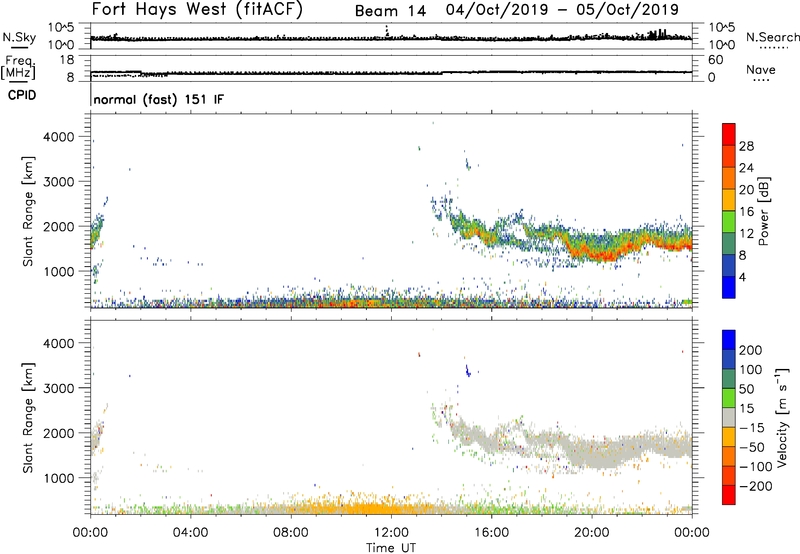Click the 'N.Sky' legend label
Viewport: 800px width, 554px height.
tap(19, 37)
